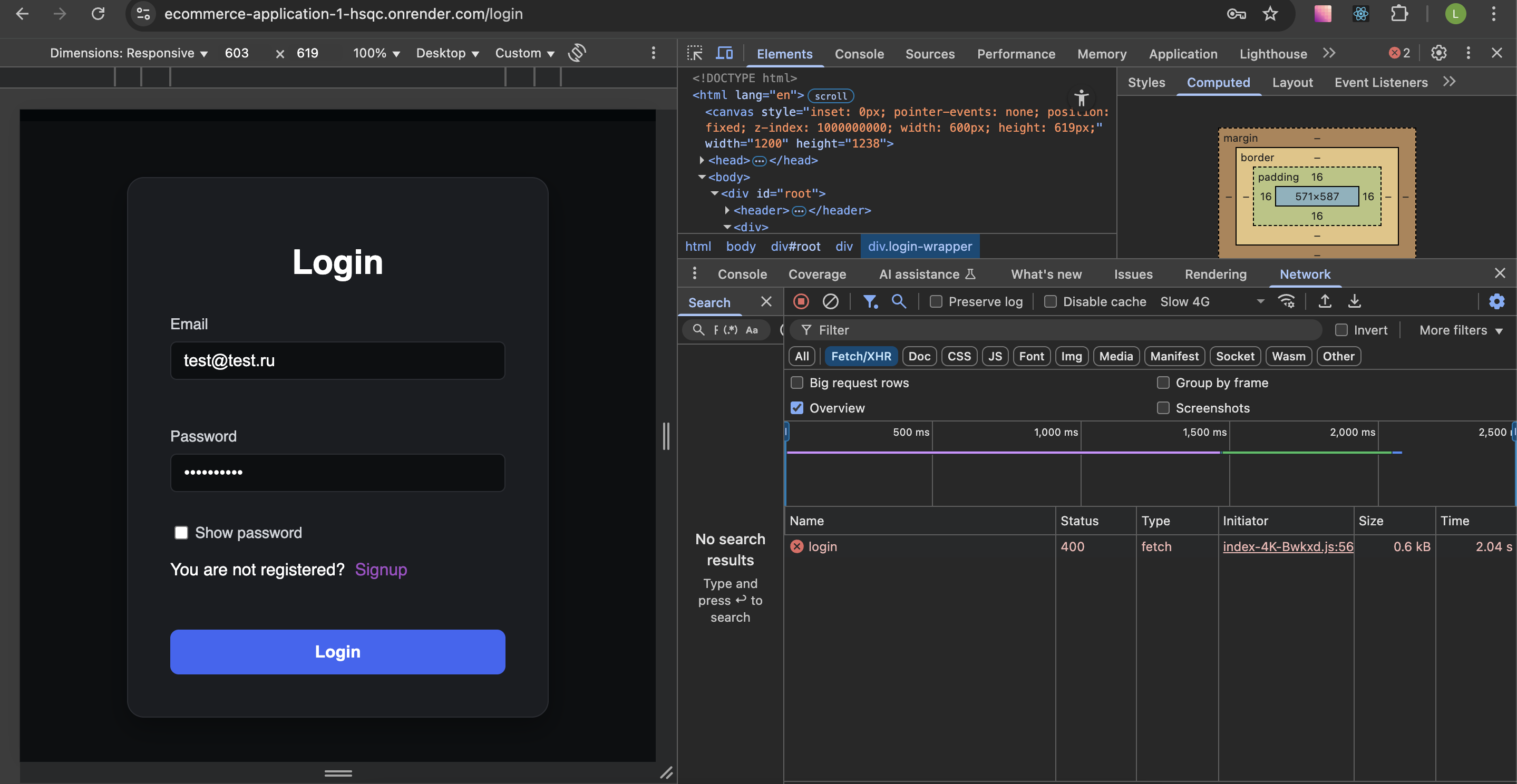
Task: Open Network panel settings gear
Action: 1496,301
